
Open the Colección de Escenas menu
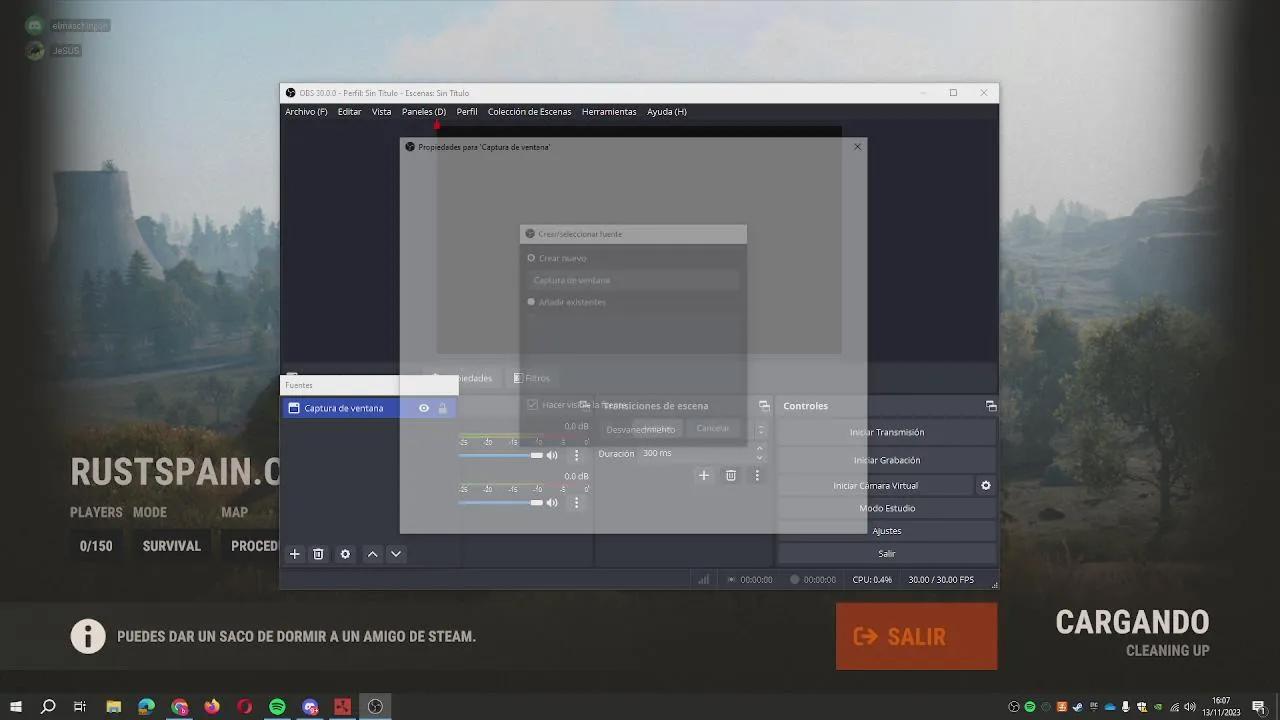click(529, 112)
